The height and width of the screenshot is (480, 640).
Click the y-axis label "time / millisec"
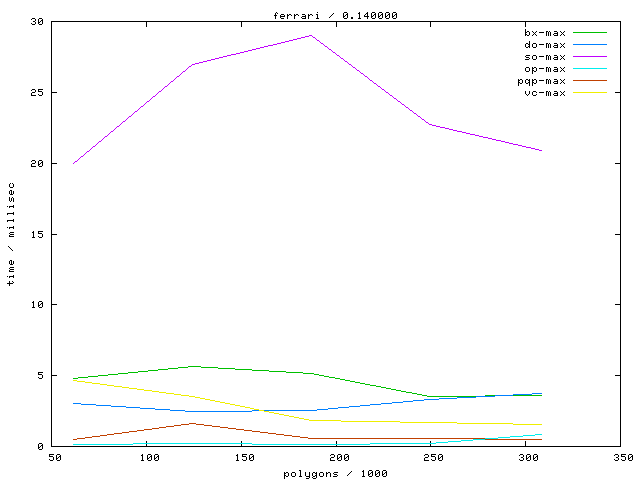pyautogui.click(x=11, y=234)
